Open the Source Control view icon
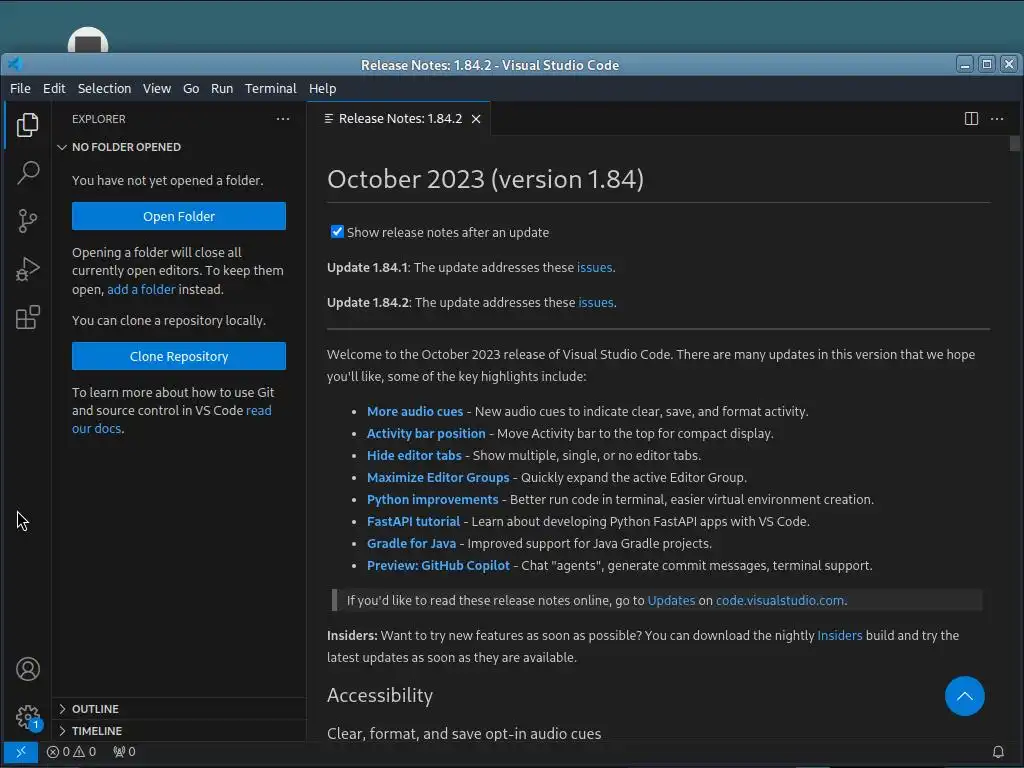 tap(27, 221)
